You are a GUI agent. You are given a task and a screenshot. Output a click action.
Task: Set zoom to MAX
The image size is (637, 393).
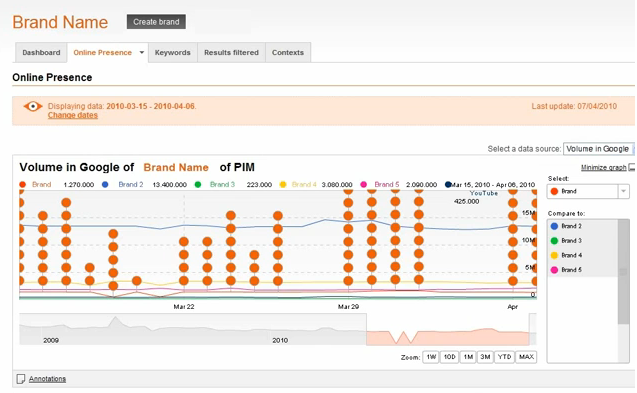coord(526,357)
